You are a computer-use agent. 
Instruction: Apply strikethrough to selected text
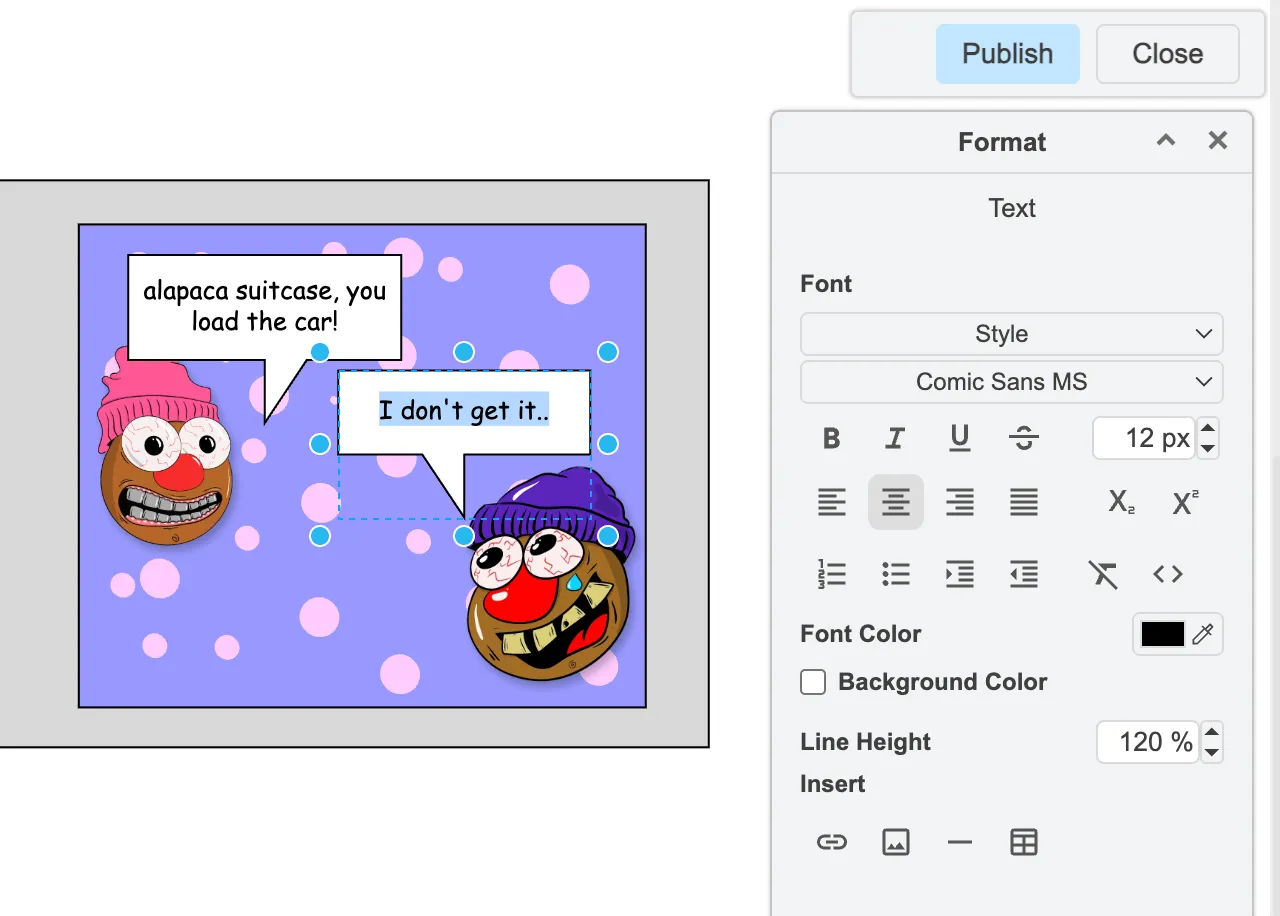tap(1023, 438)
